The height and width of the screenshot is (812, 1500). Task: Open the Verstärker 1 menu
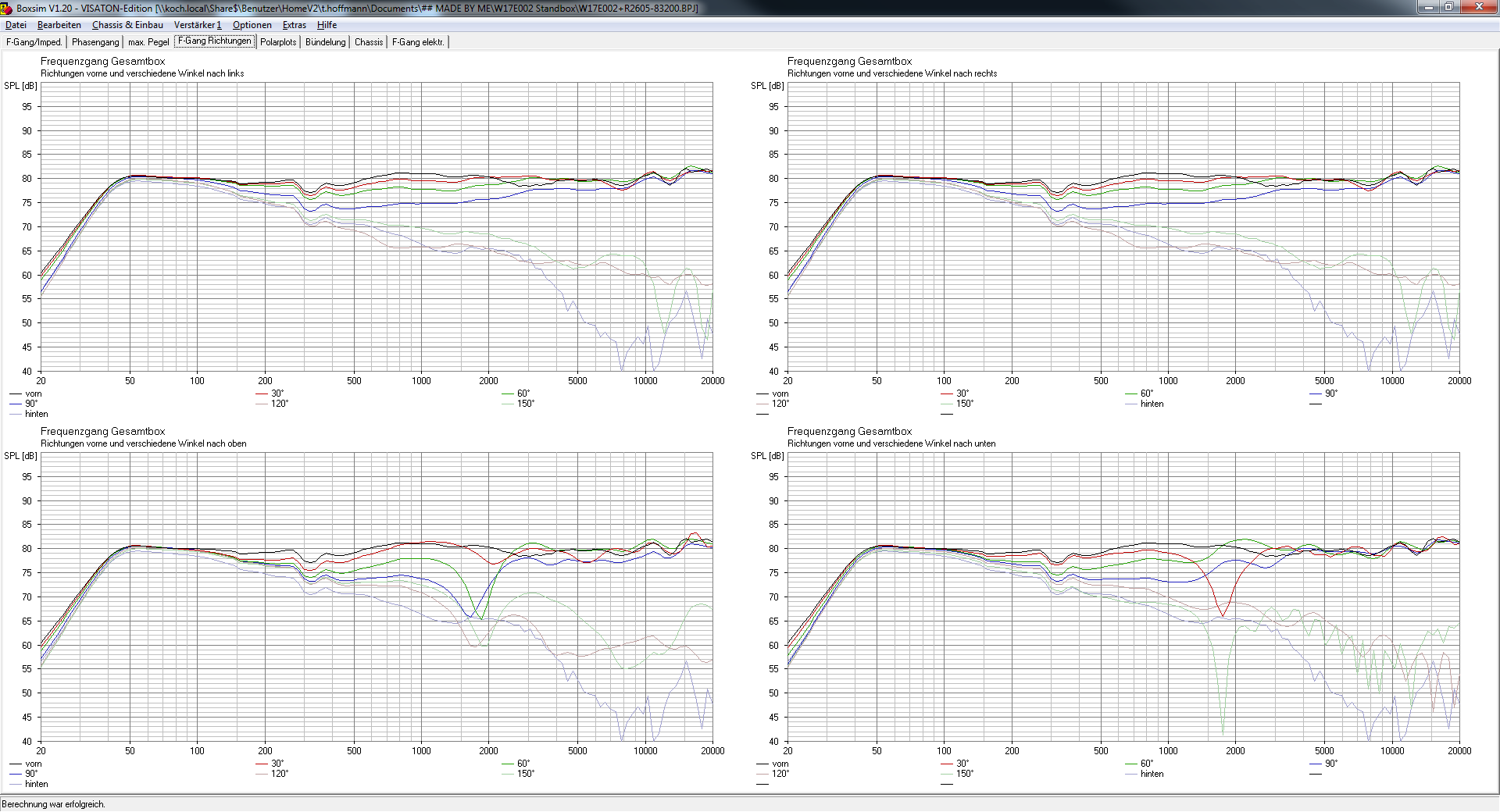[x=198, y=25]
